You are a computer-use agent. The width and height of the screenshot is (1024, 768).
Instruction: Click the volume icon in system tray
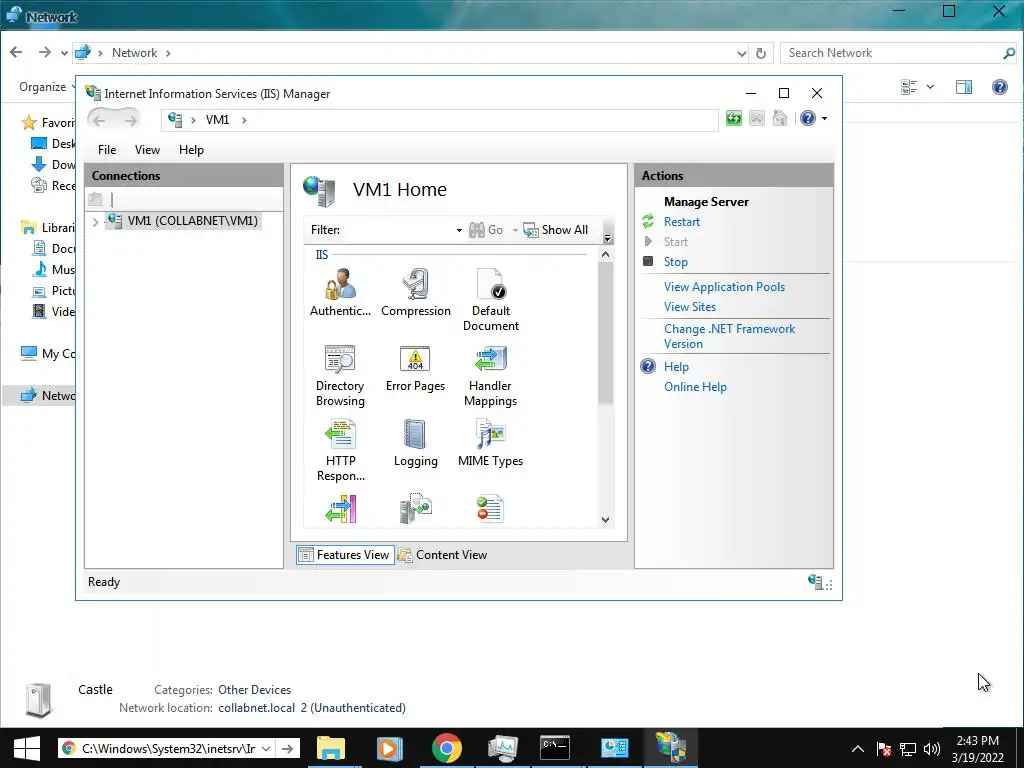point(932,748)
